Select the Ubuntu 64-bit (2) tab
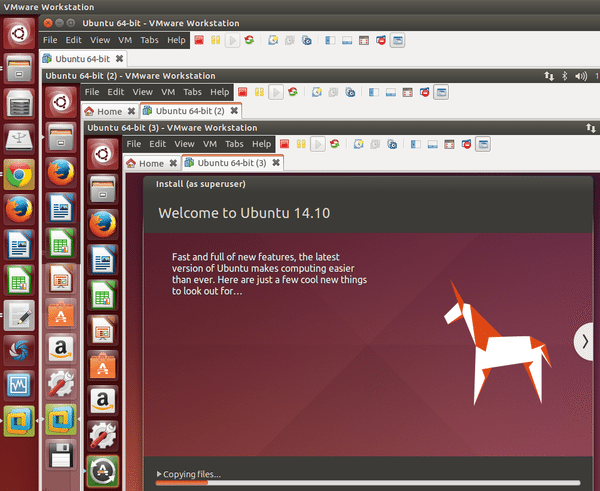Viewport: 600px width, 491px height. pyautogui.click(x=190, y=111)
